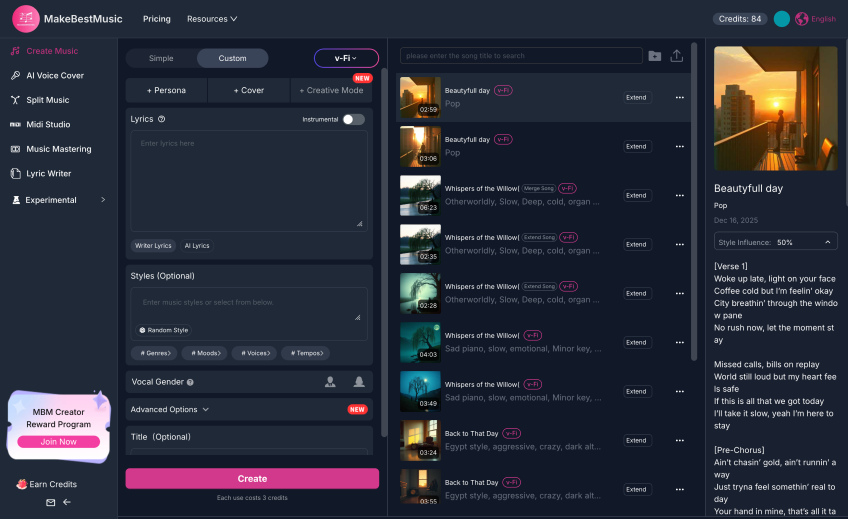
Task: Switch to Custom mode tab
Action: pyautogui.click(x=233, y=58)
